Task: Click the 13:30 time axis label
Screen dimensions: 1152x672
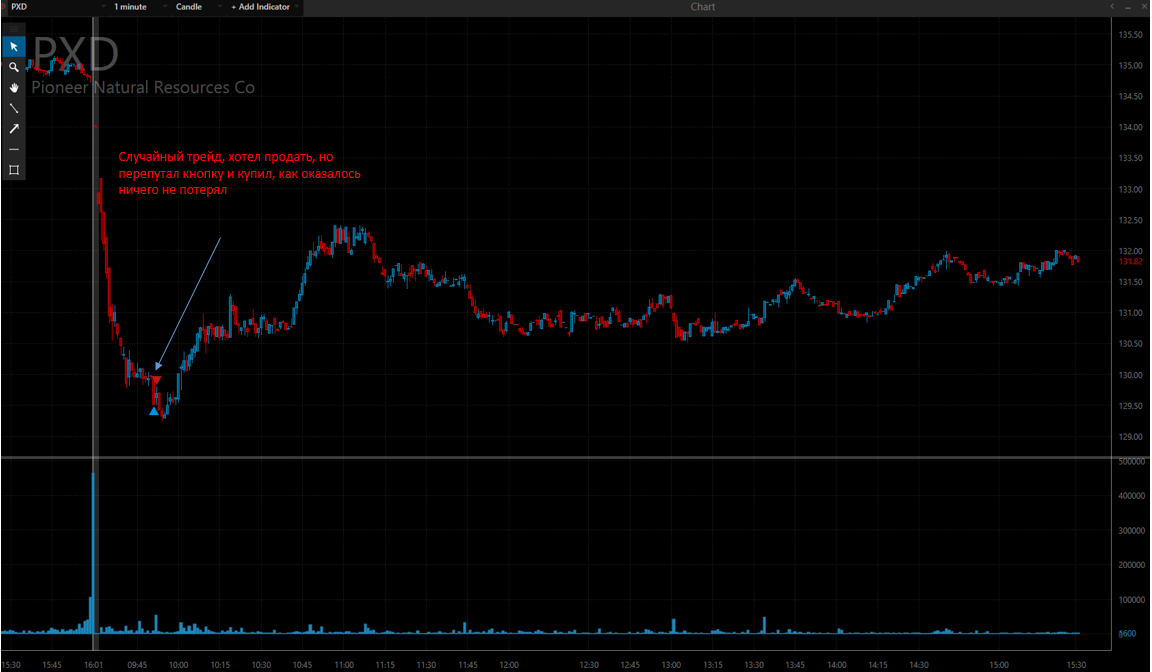Action: (754, 665)
